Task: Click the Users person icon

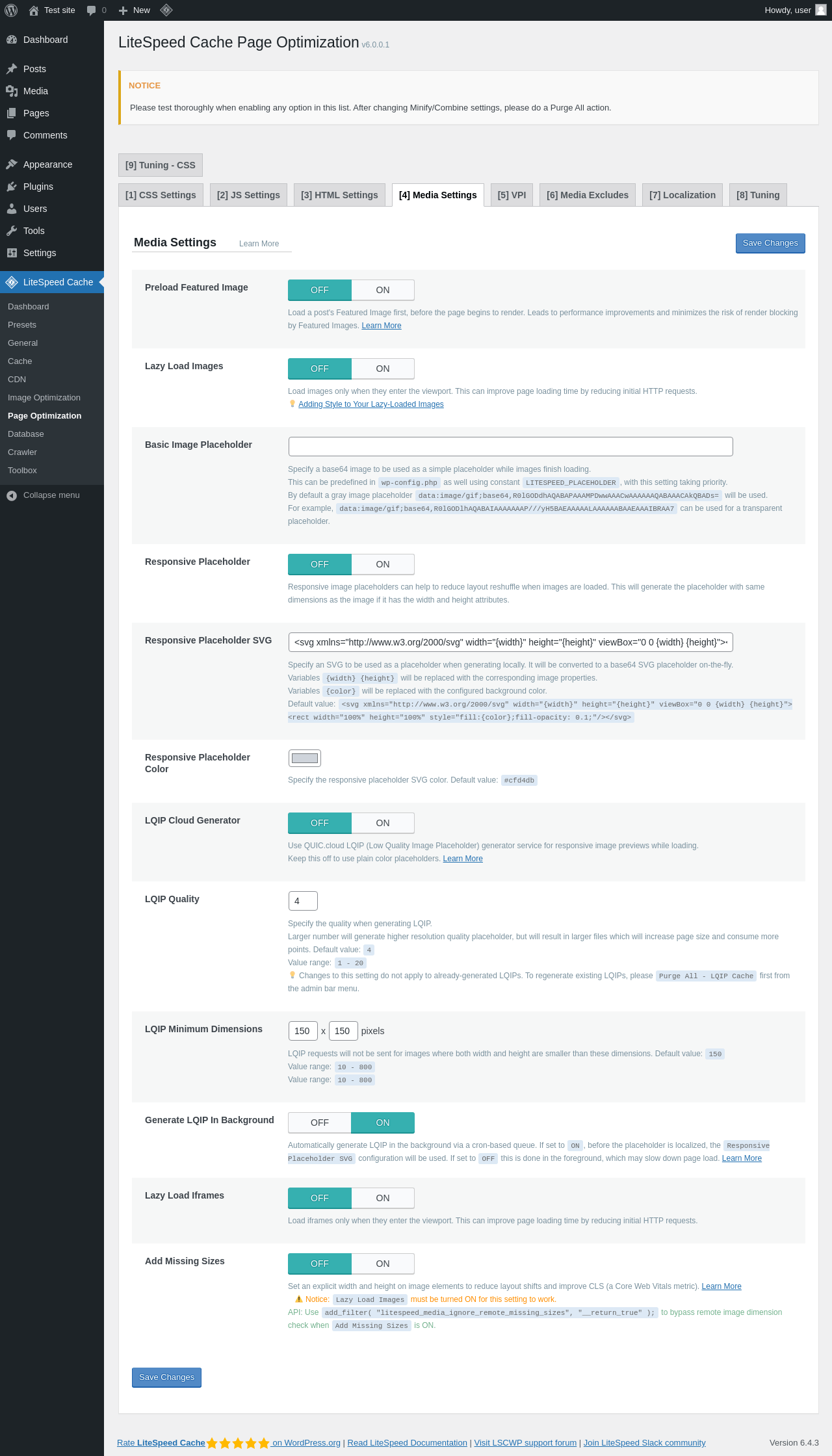Action: [x=12, y=209]
